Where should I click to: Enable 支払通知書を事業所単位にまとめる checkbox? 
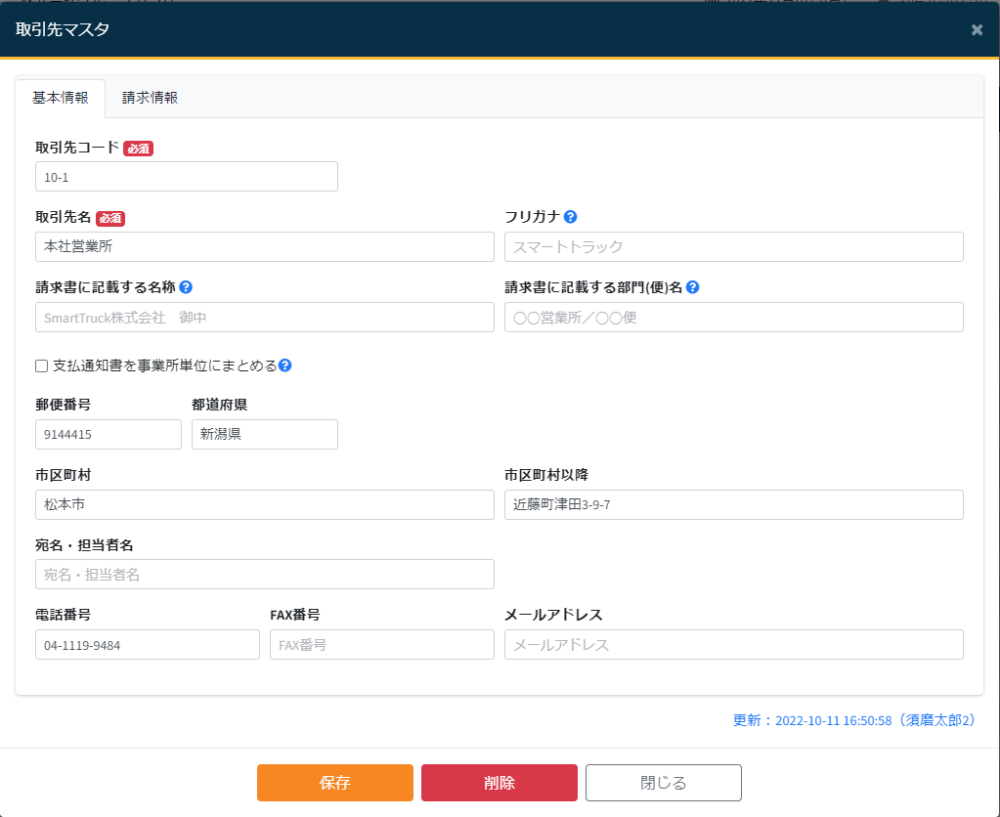42,366
